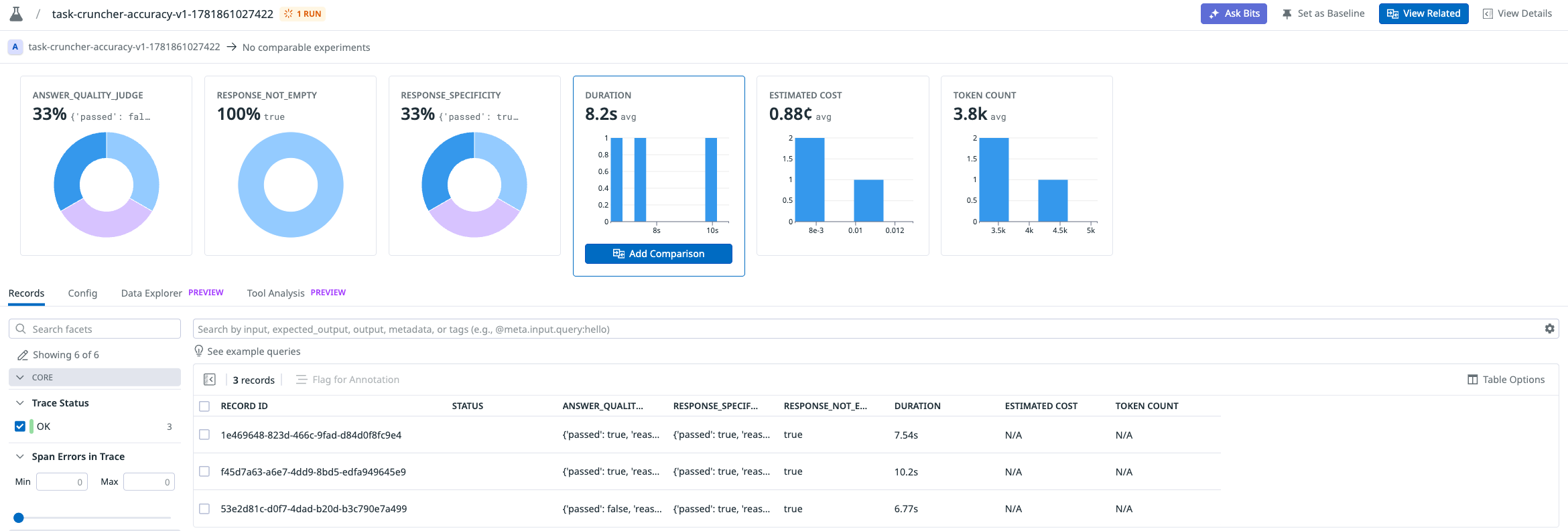Click the ANSWER_QUALITY_JUDGE donut chart
The height and width of the screenshot is (531, 1568).
tap(107, 185)
